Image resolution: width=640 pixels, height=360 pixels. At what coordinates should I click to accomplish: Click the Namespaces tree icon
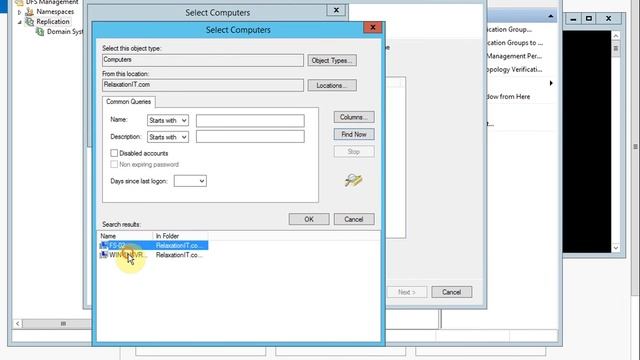pos(30,12)
